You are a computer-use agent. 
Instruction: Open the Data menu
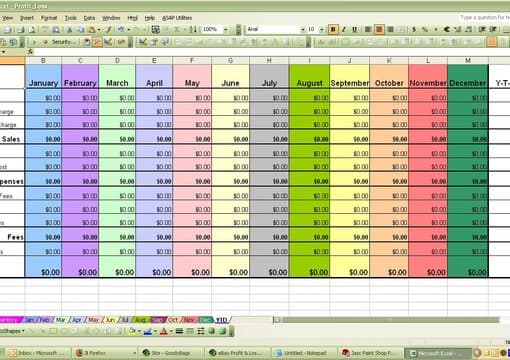[89, 18]
